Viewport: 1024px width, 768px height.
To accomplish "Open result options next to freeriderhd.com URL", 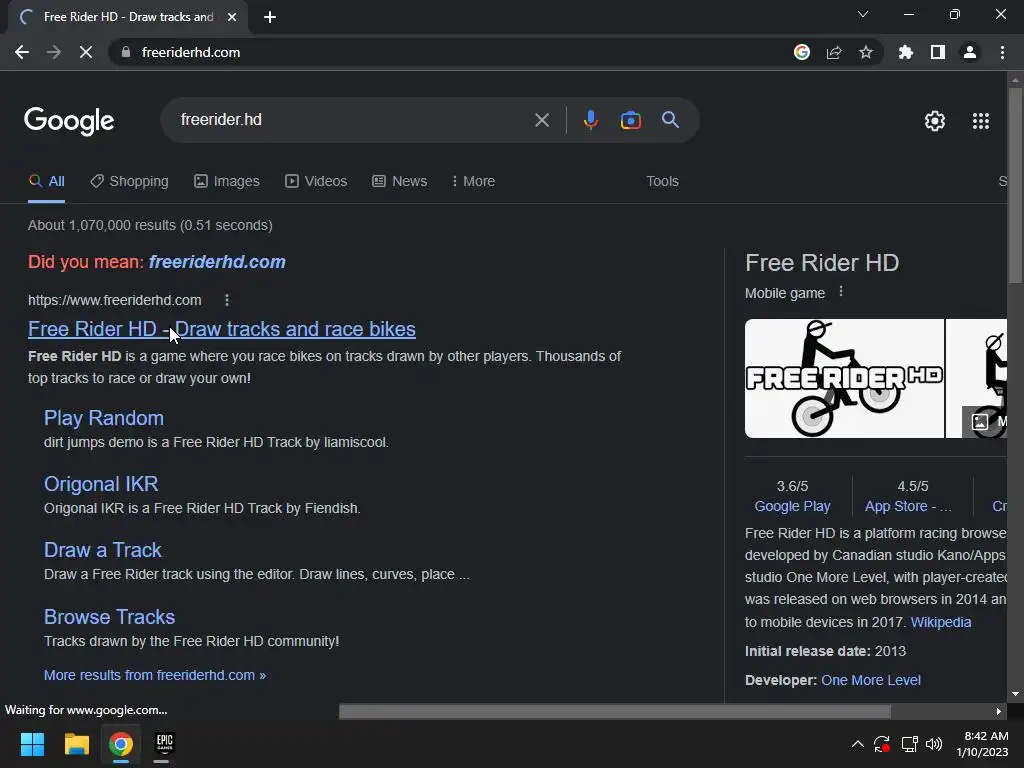I will click(x=227, y=300).
